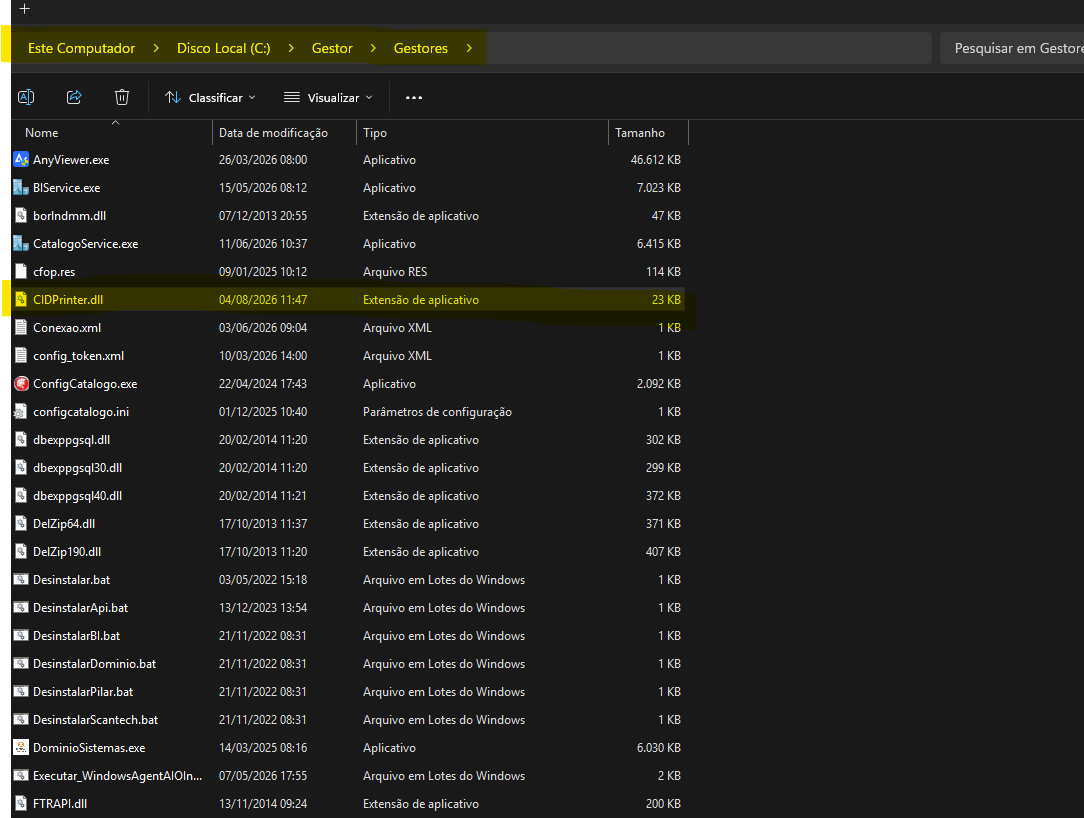
Task: Select the FTRAPI.dll file icon
Action: [x=21, y=804]
